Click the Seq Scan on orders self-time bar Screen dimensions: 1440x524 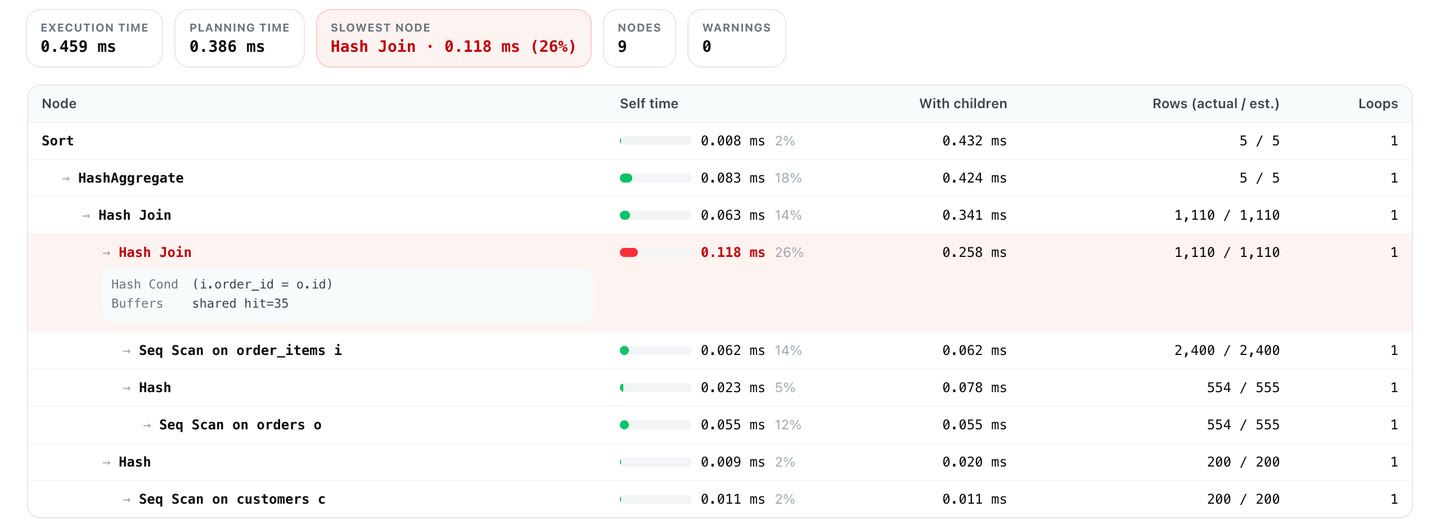655,424
